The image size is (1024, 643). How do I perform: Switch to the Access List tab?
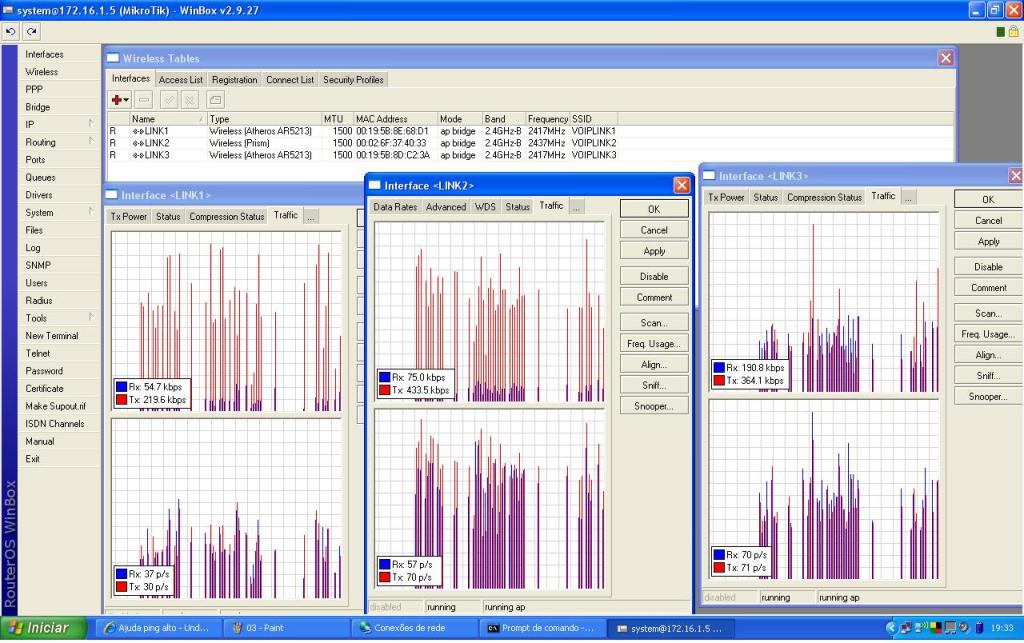click(x=180, y=80)
